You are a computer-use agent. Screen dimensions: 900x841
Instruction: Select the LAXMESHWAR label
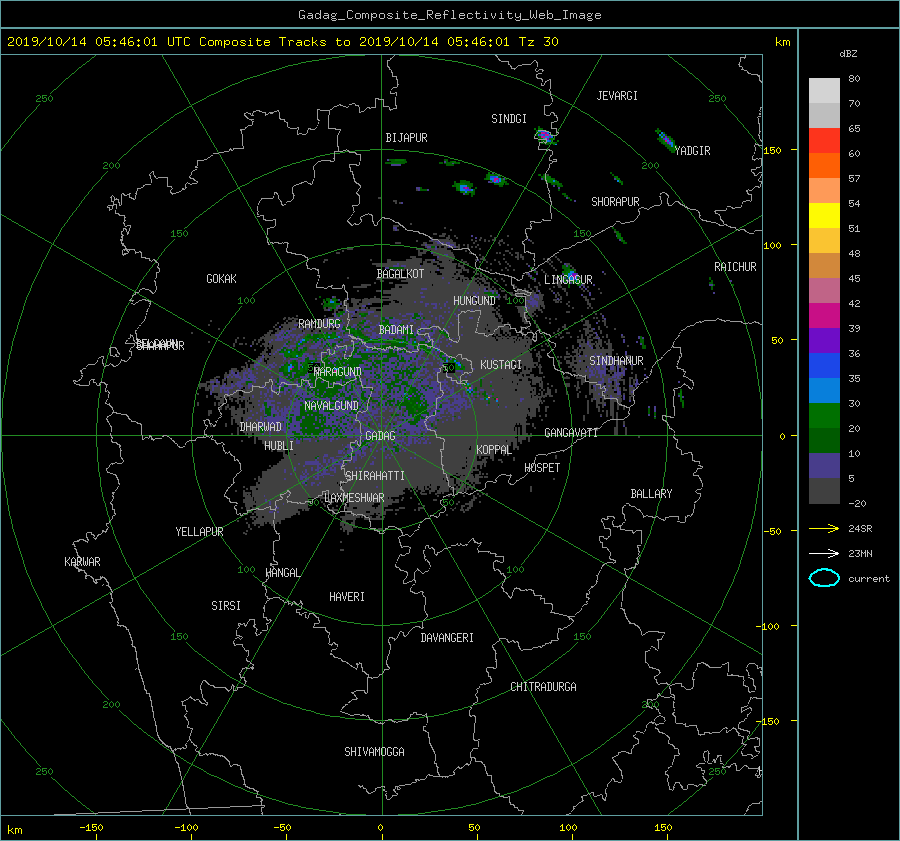click(354, 498)
